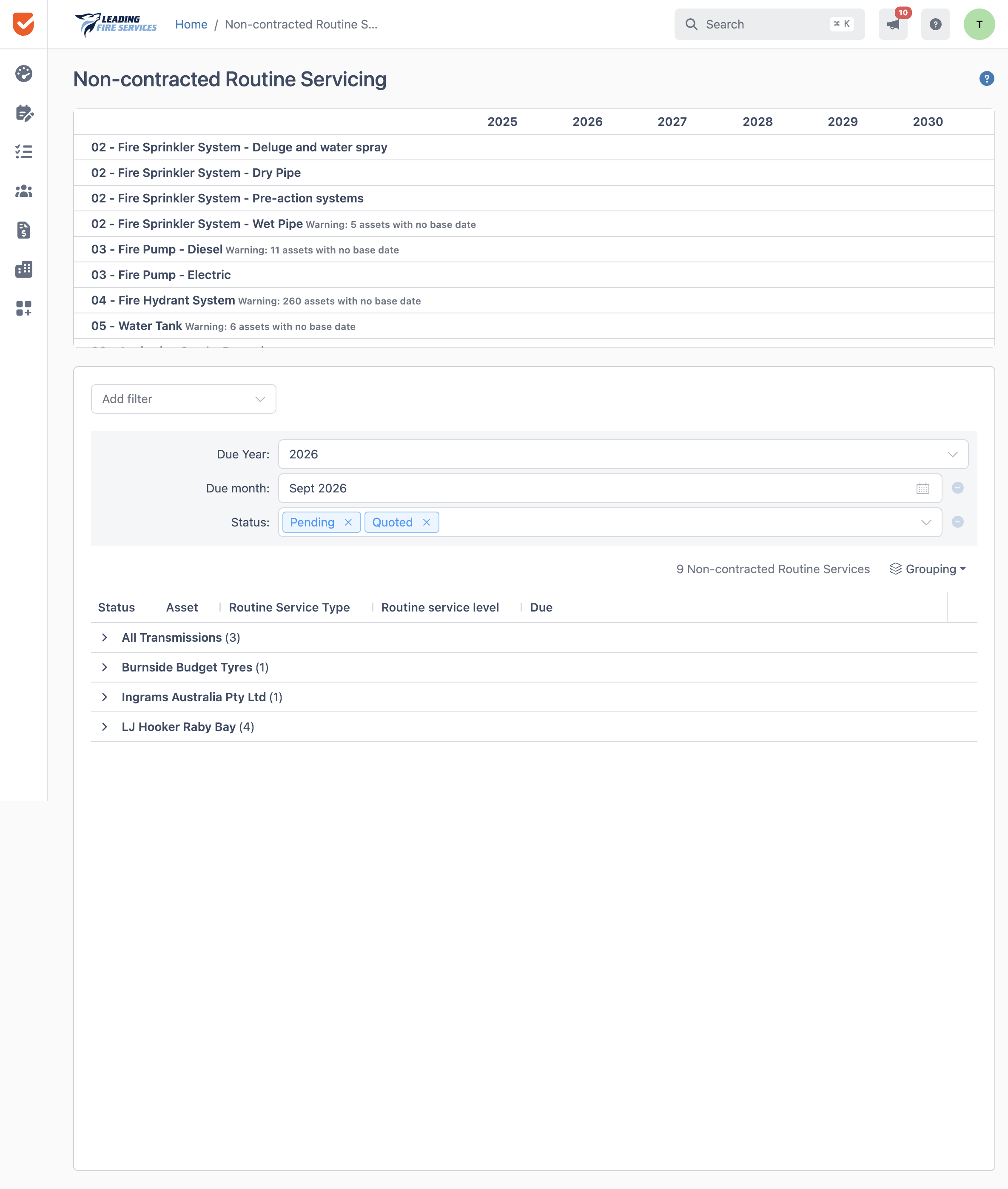Sort by Routine Service Type column
1008x1189 pixels.
(x=289, y=607)
